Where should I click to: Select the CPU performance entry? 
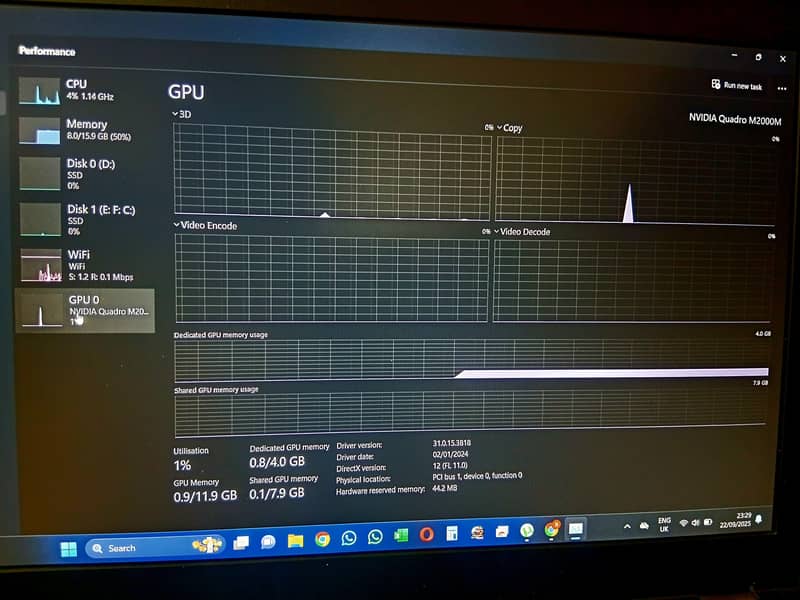coord(84,90)
